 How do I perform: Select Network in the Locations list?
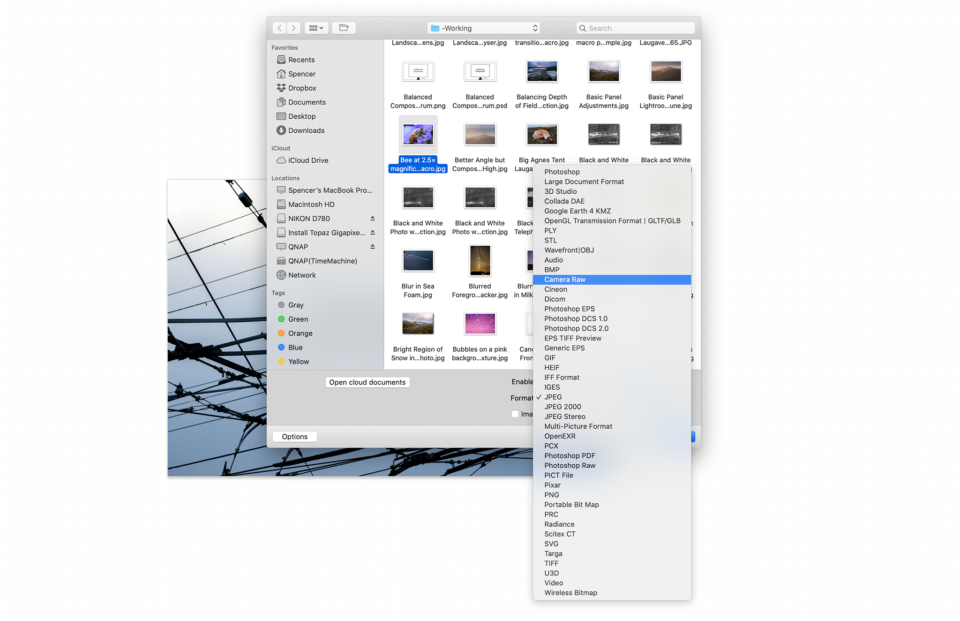click(301, 275)
